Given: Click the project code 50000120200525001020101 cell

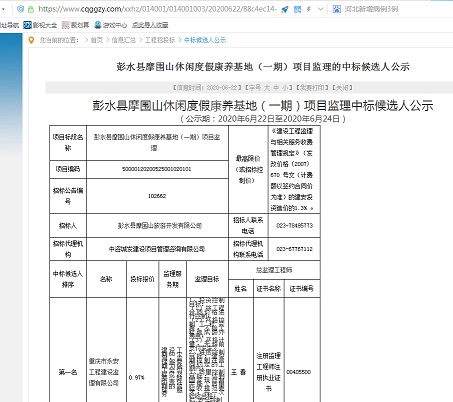Looking at the screenshot, I should tap(157, 169).
